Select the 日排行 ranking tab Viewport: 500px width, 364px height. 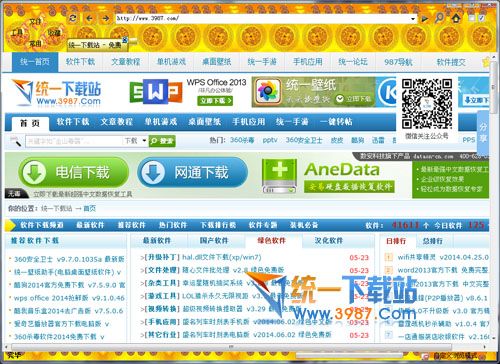[x=396, y=241]
